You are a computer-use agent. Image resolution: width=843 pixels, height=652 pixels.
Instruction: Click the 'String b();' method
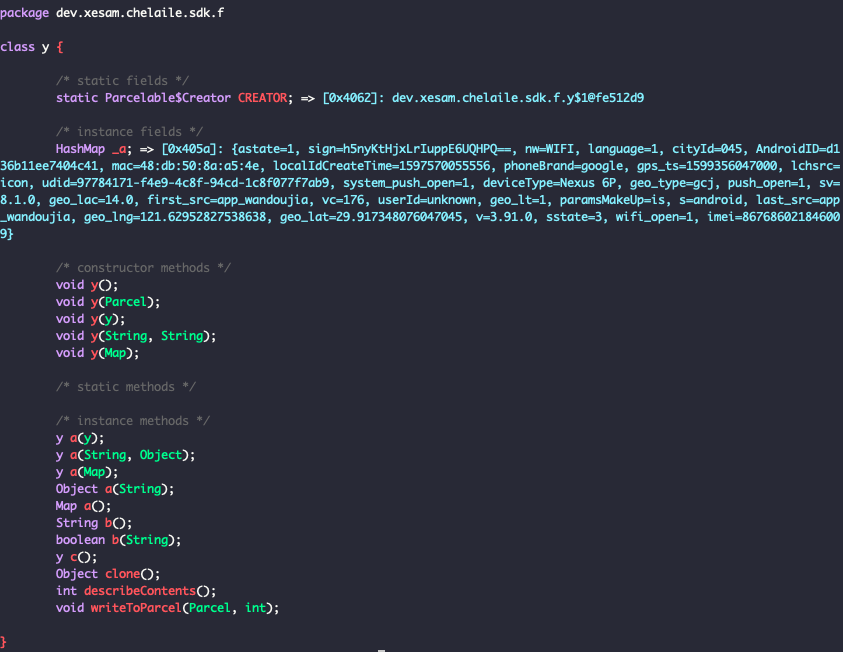pos(94,523)
